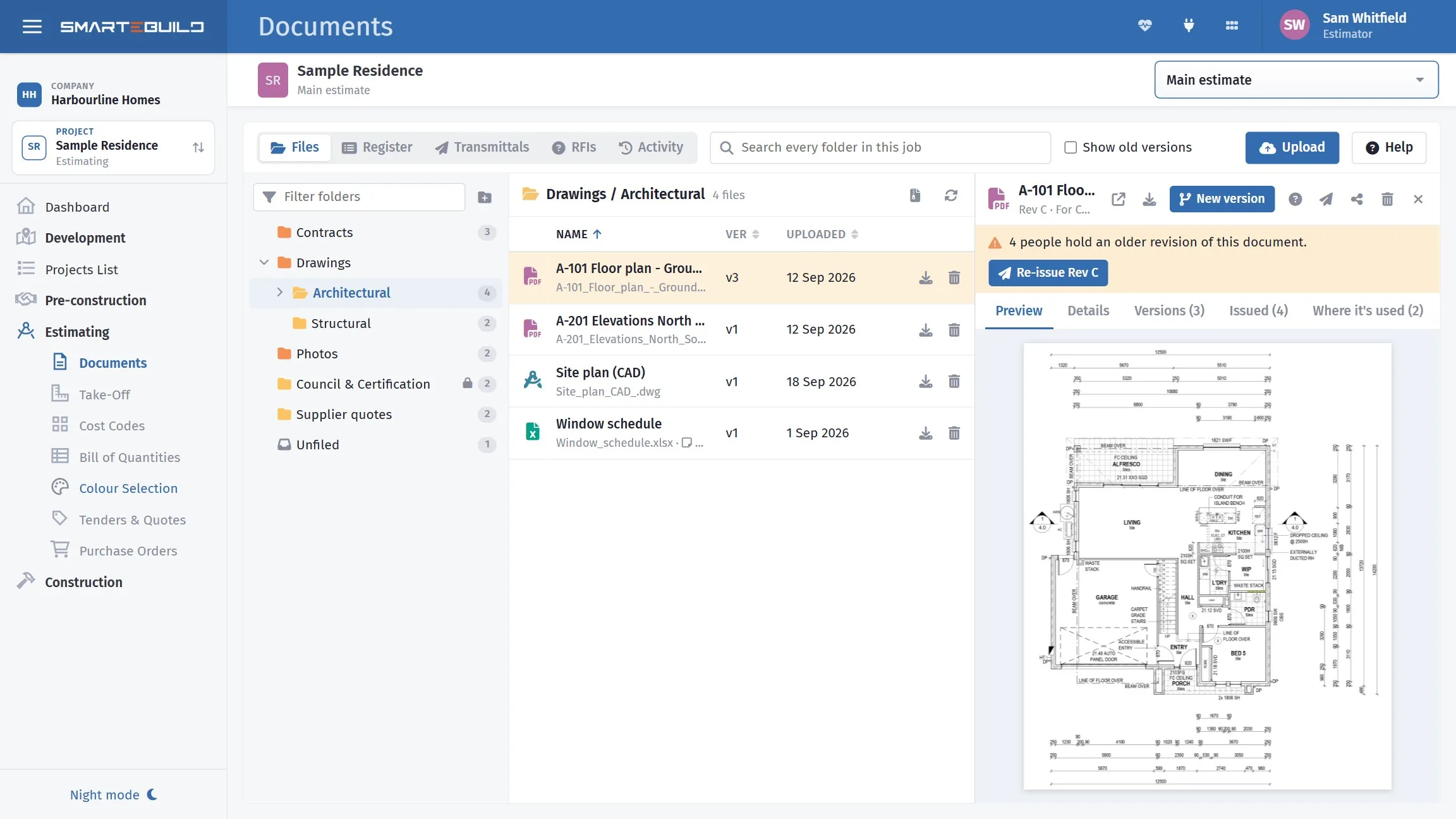This screenshot has height=819, width=1456.
Task: Click the Help button
Action: [x=1388, y=147]
